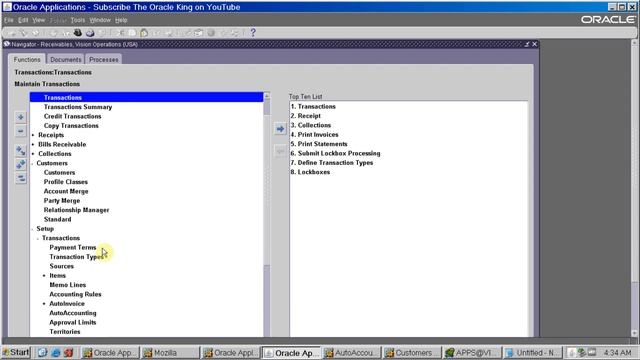Switch to AutoAccou... taskbar window

click(353, 353)
